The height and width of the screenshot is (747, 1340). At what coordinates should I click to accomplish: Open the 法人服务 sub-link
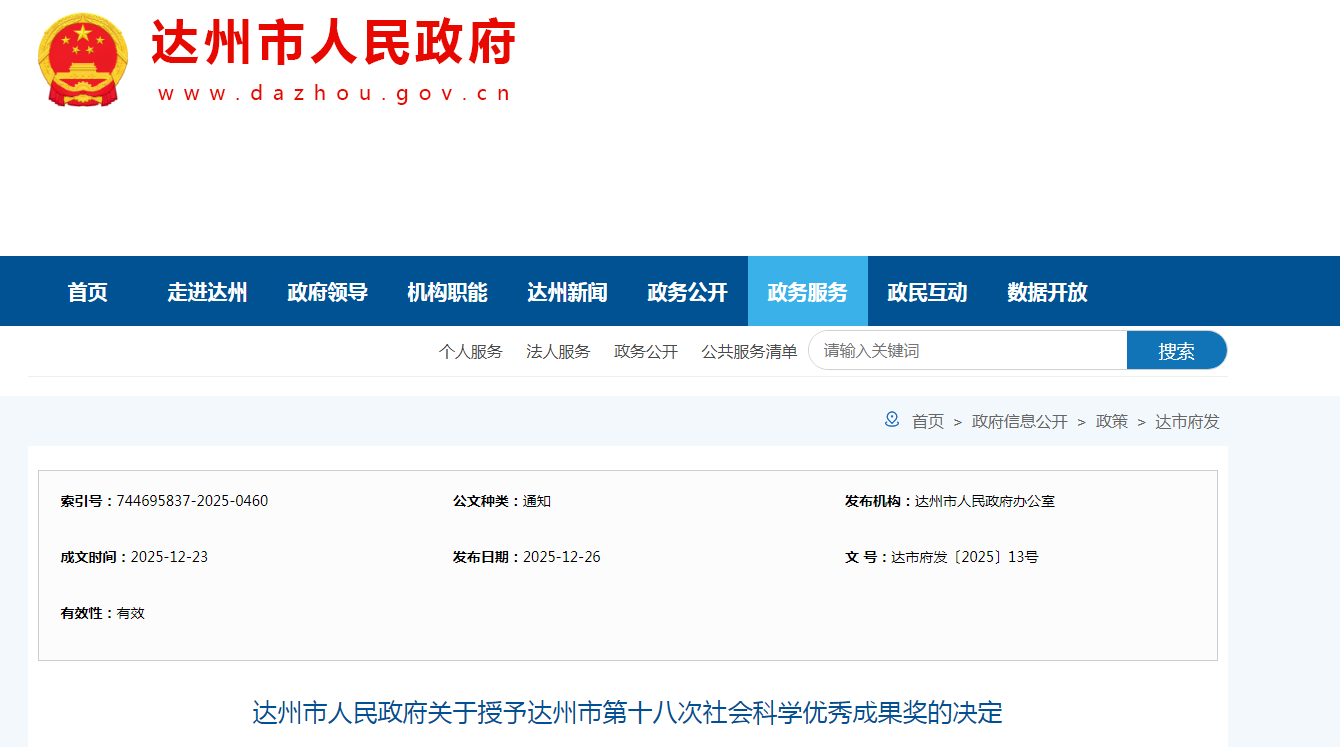(x=558, y=352)
